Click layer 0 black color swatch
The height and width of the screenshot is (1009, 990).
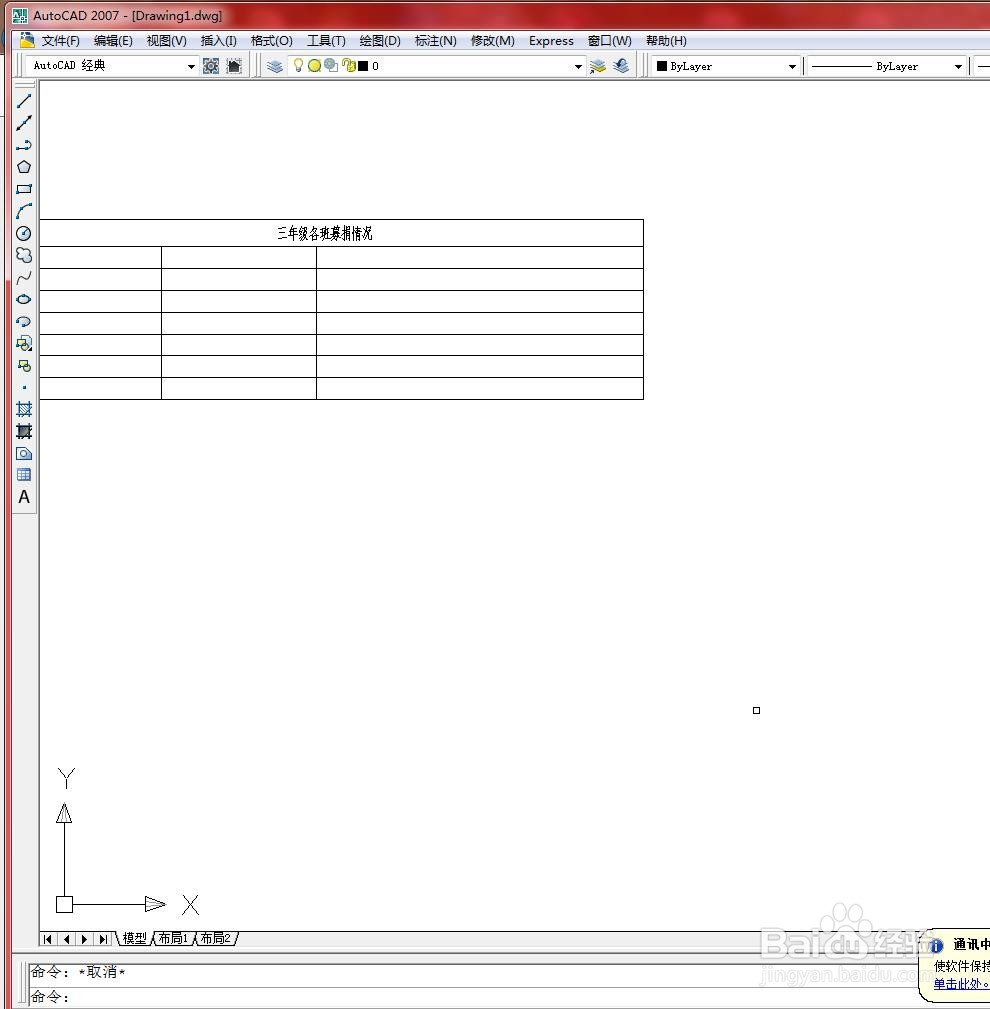pyautogui.click(x=363, y=66)
